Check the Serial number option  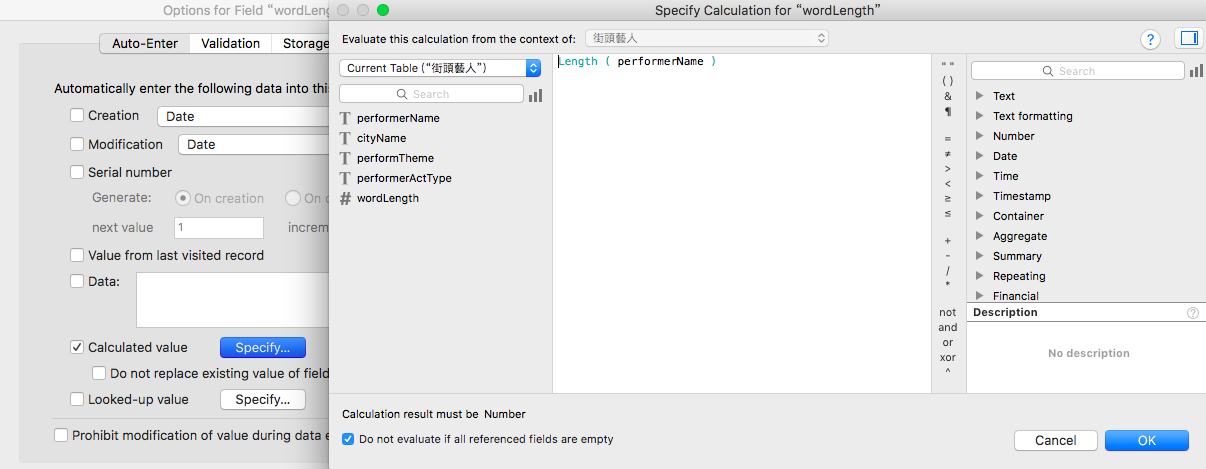(77, 172)
